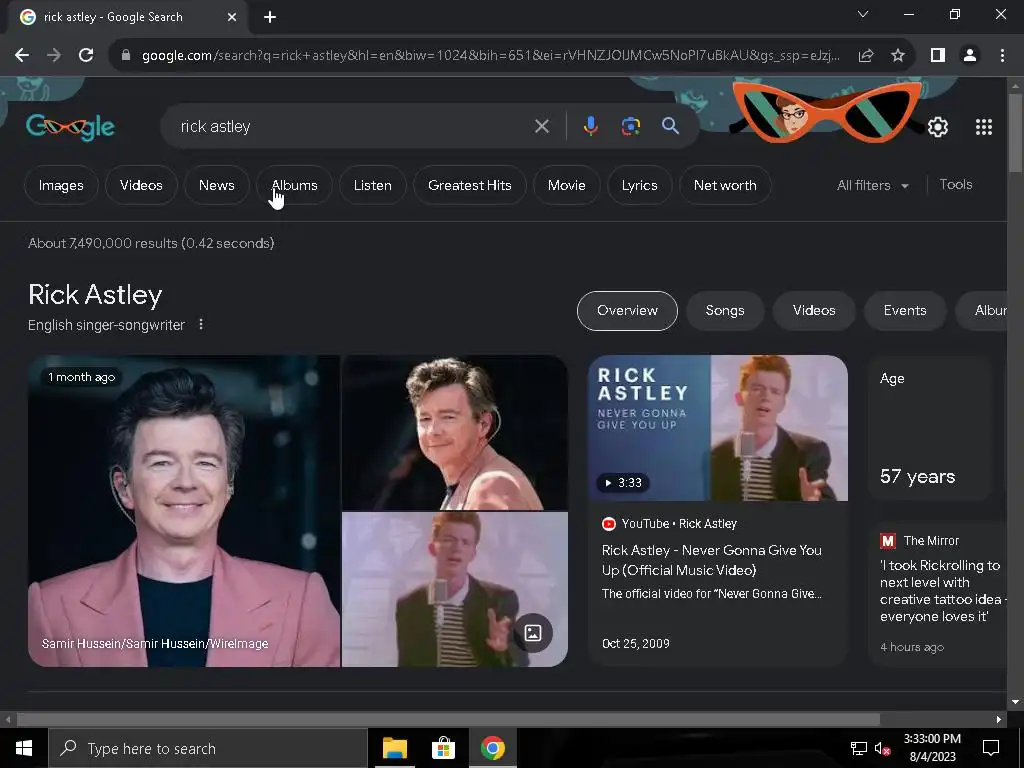Select the Movie filter chip

click(567, 185)
